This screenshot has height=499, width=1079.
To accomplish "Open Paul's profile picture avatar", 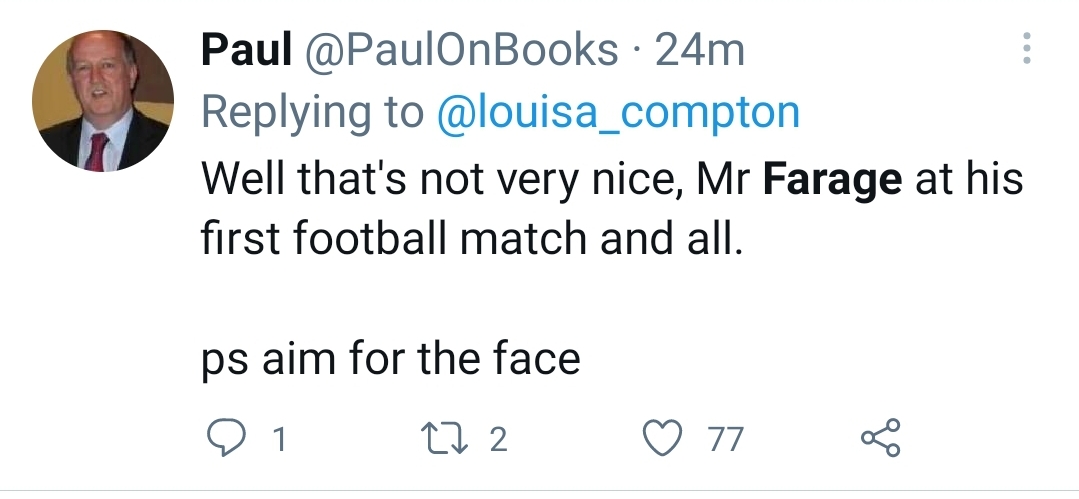I will pos(103,101).
